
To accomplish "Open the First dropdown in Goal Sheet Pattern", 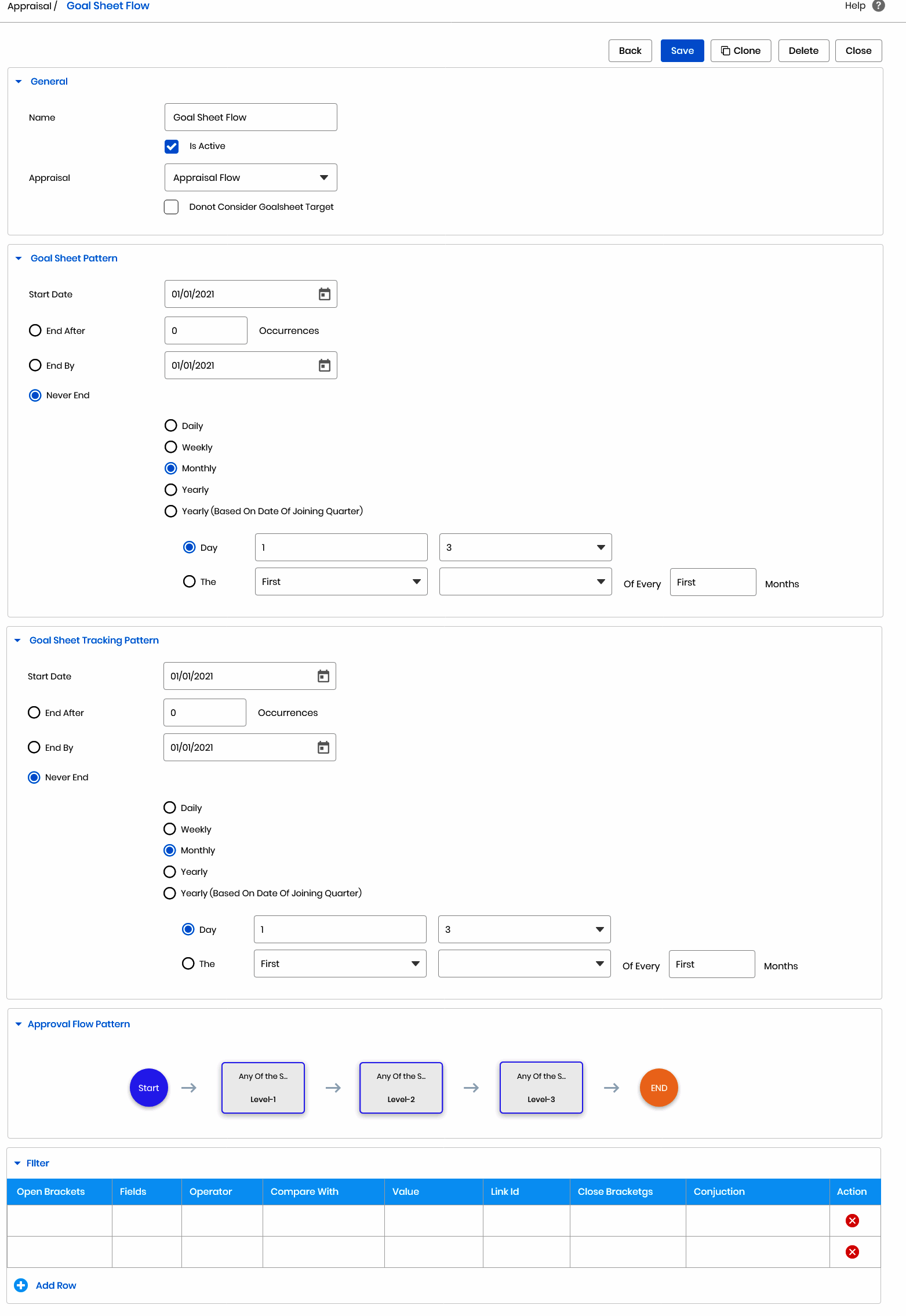I will click(x=341, y=581).
